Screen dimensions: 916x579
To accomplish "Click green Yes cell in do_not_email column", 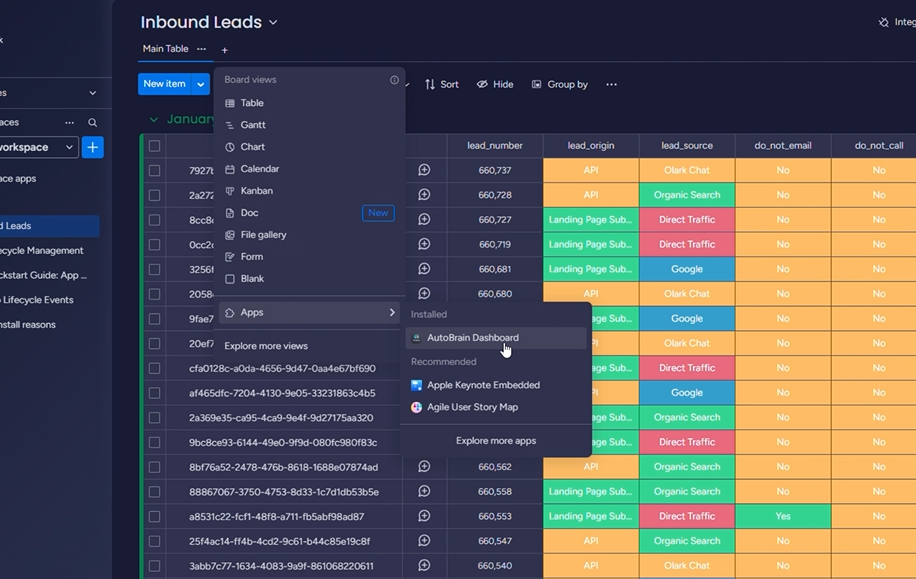I will (x=782, y=517).
